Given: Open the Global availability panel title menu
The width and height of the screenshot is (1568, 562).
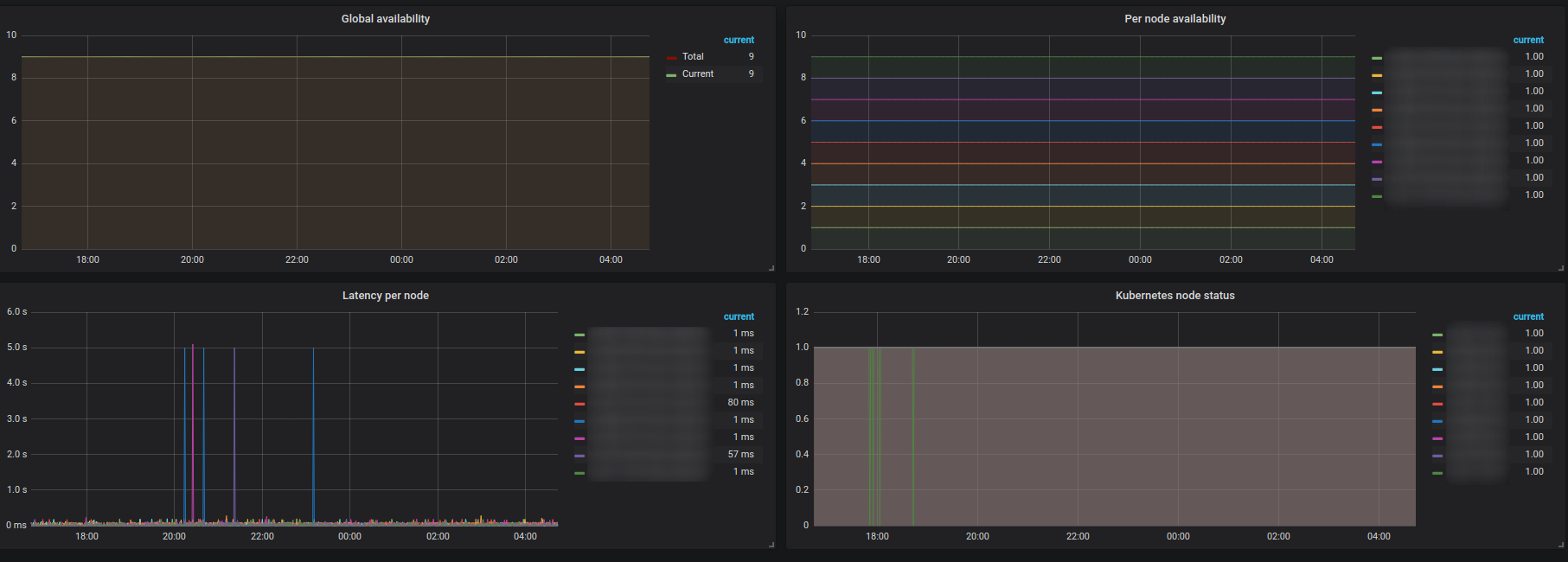Looking at the screenshot, I should click(385, 19).
